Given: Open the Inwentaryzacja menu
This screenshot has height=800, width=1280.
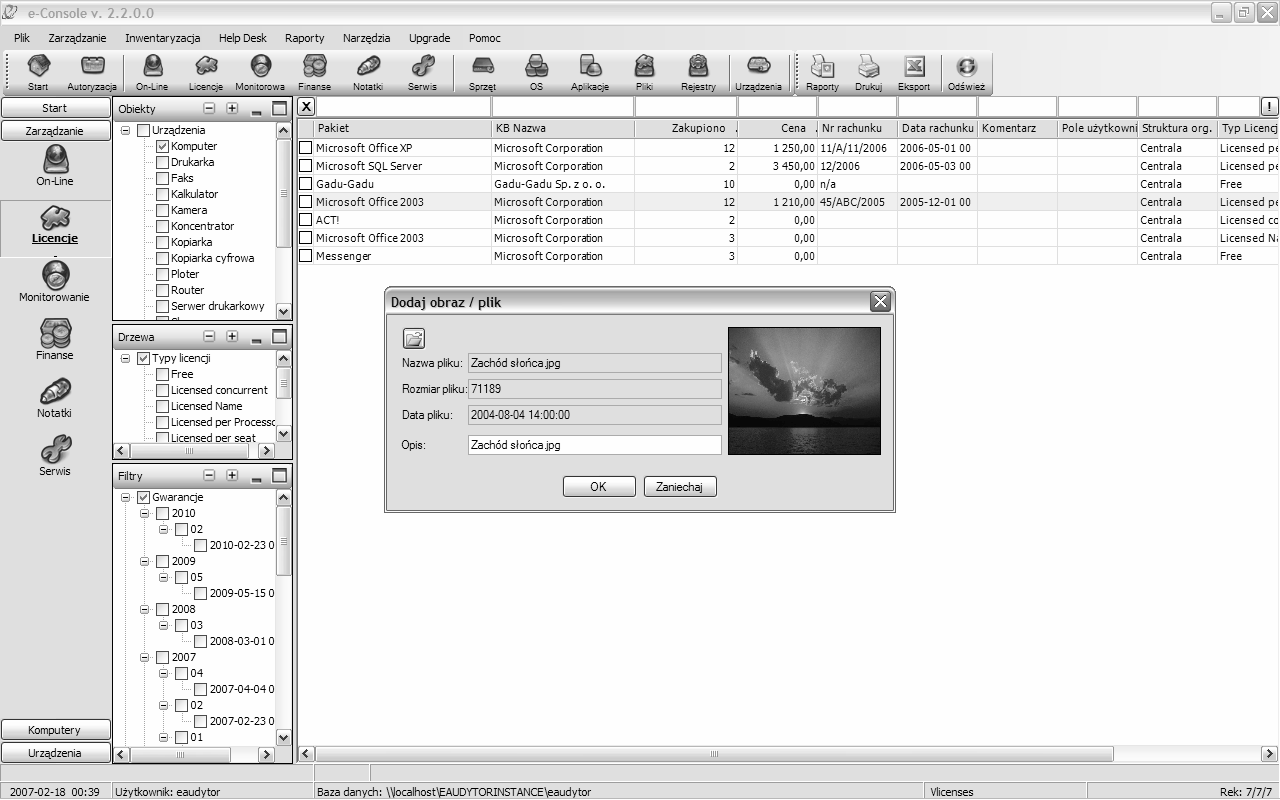Looking at the screenshot, I should pyautogui.click(x=163, y=38).
